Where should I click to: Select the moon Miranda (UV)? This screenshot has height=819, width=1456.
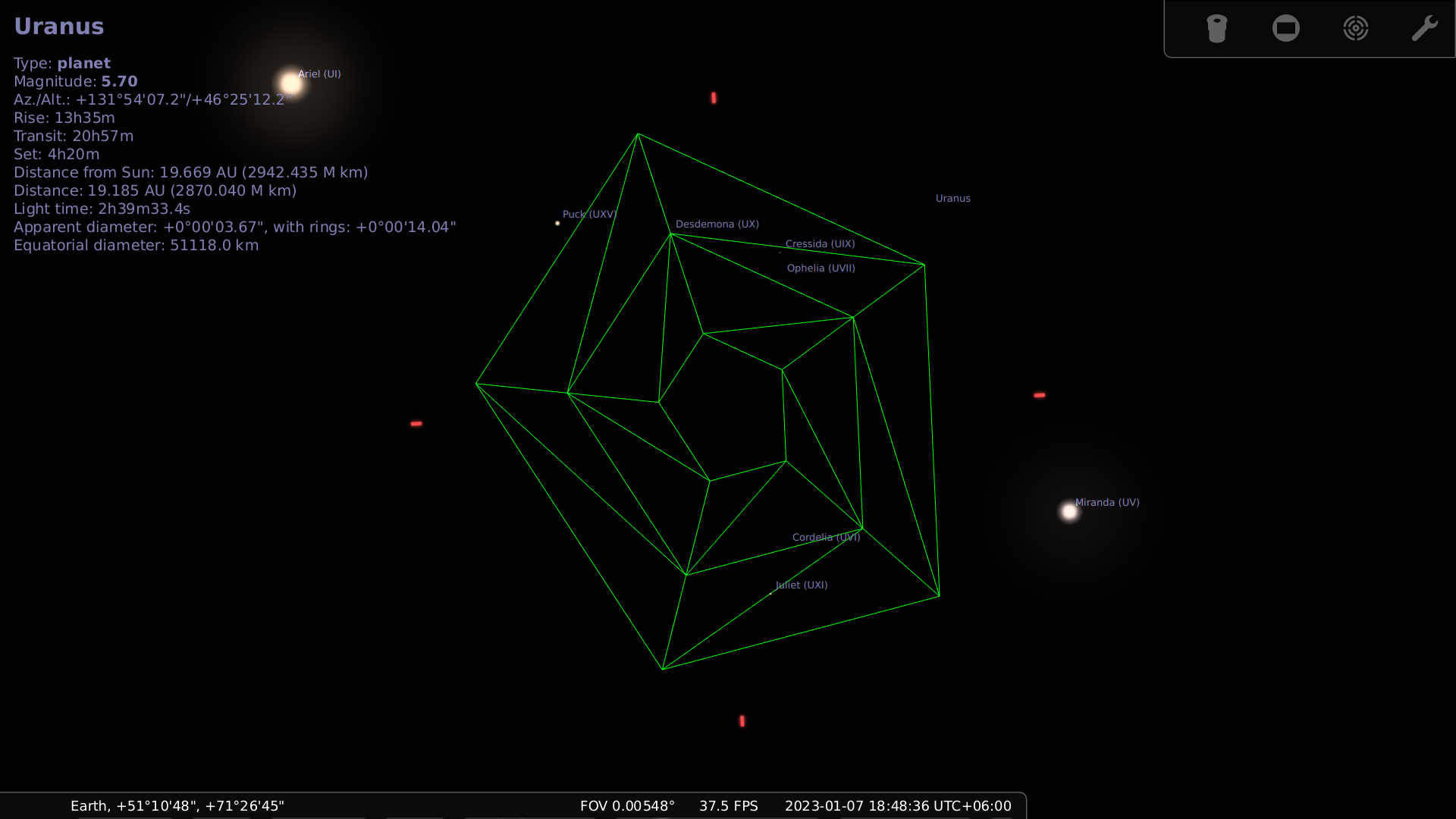point(1069,512)
